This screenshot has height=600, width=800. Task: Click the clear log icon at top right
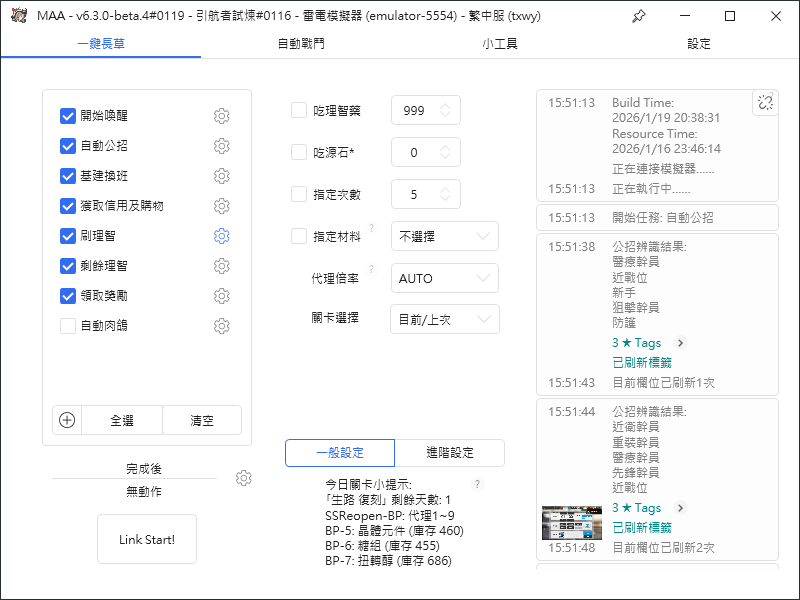point(765,103)
